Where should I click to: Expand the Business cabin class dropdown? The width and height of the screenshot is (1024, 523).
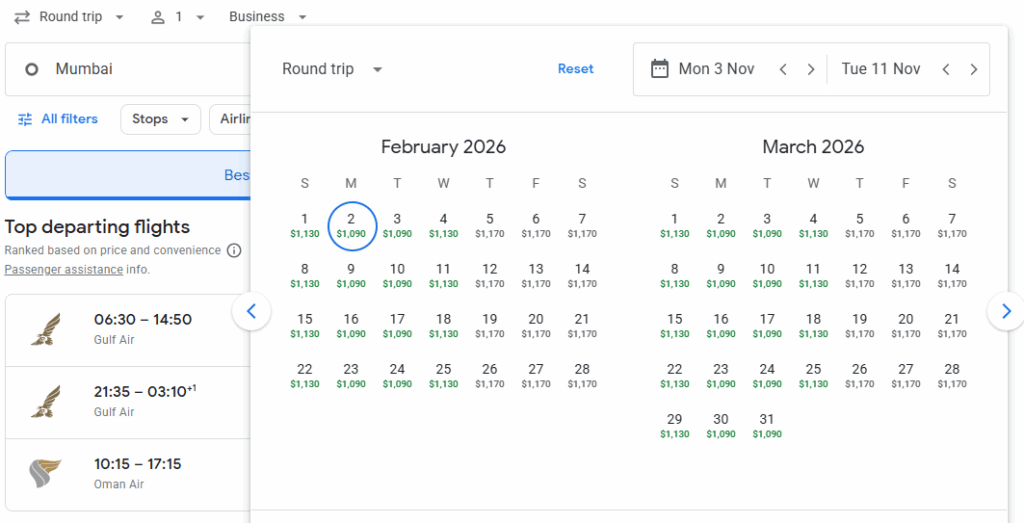(268, 17)
